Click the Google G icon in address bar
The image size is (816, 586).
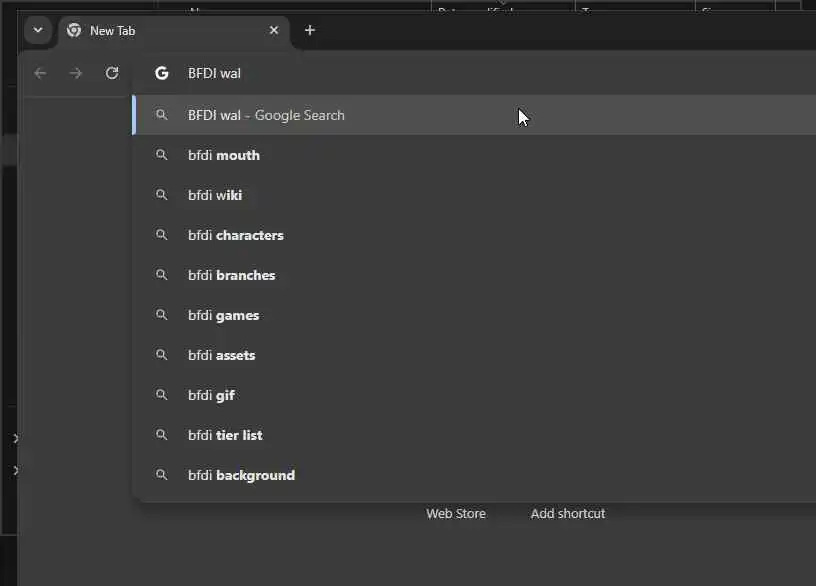162,73
